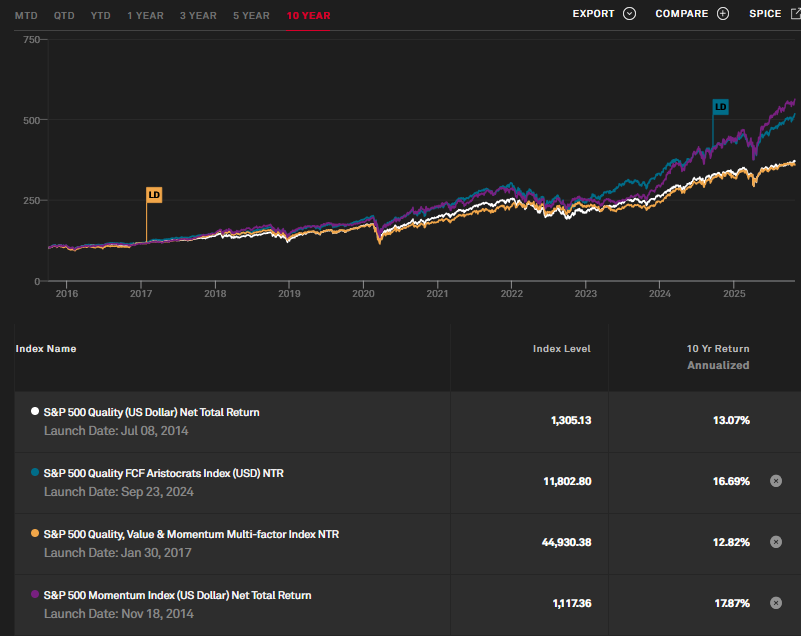The height and width of the screenshot is (636, 801).
Task: Click teal color dot for FCF Aristocrats
Action: (35, 472)
